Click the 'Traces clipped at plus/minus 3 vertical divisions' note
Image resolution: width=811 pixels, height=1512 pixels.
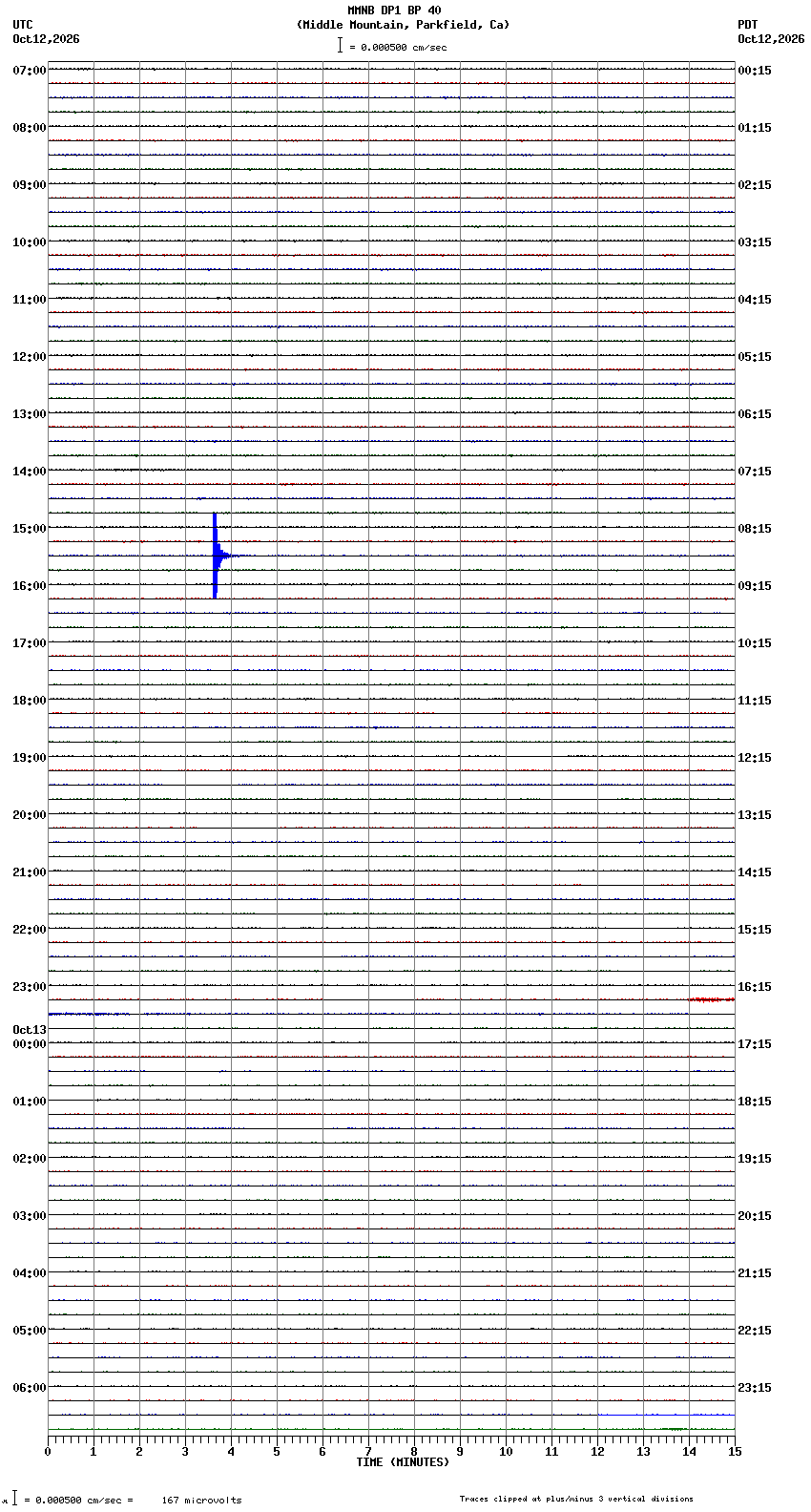coord(576,1499)
